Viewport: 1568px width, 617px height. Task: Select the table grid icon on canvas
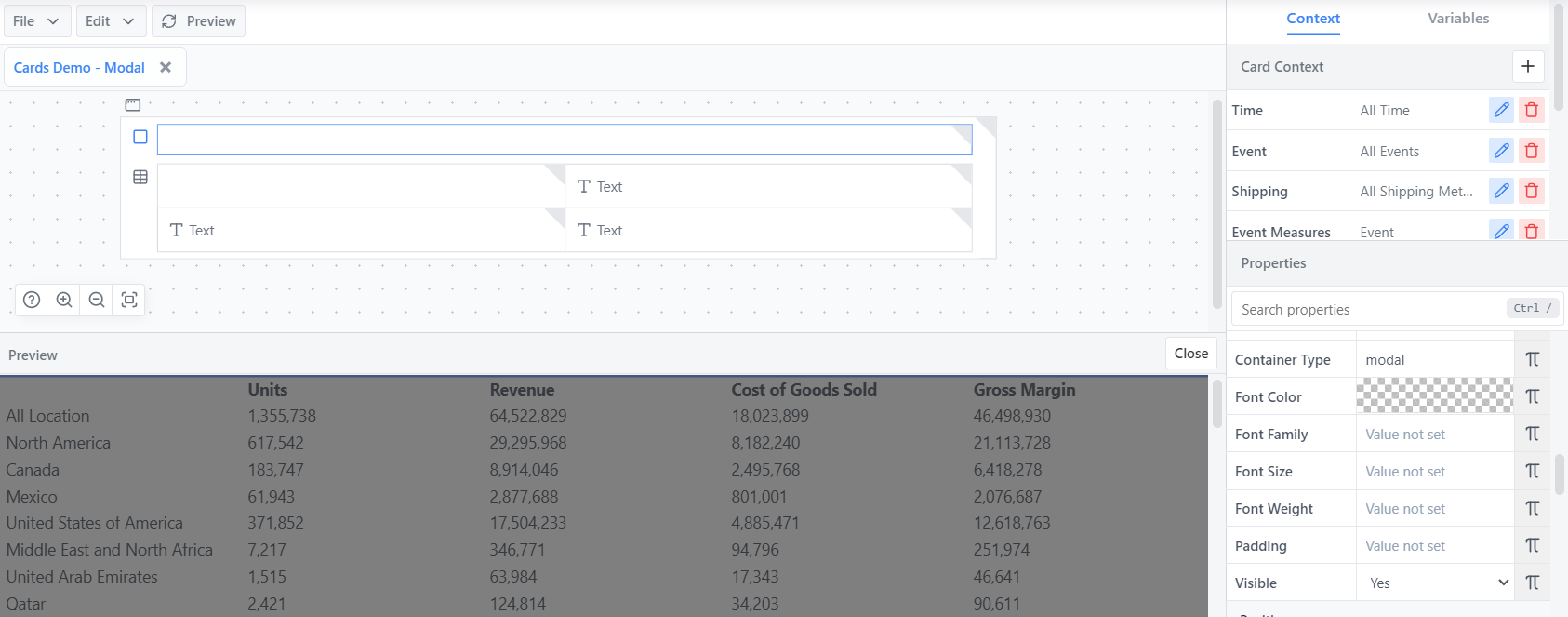tap(140, 177)
